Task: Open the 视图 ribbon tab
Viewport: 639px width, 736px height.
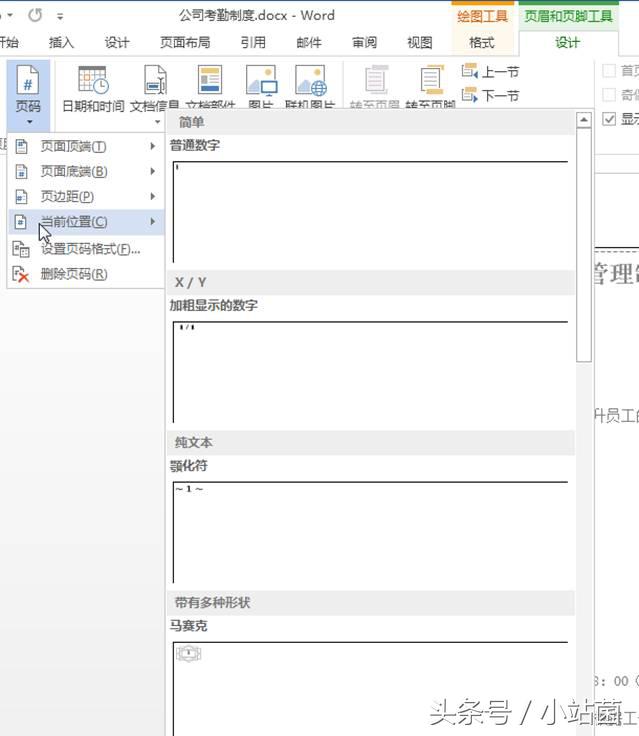Action: pyautogui.click(x=419, y=43)
